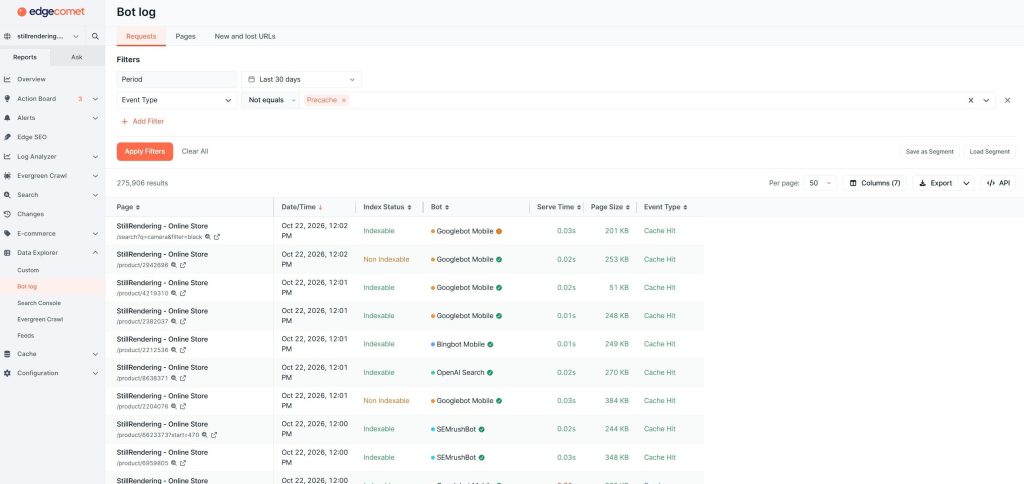
Task: Click the Period filter field
Action: tap(177, 79)
